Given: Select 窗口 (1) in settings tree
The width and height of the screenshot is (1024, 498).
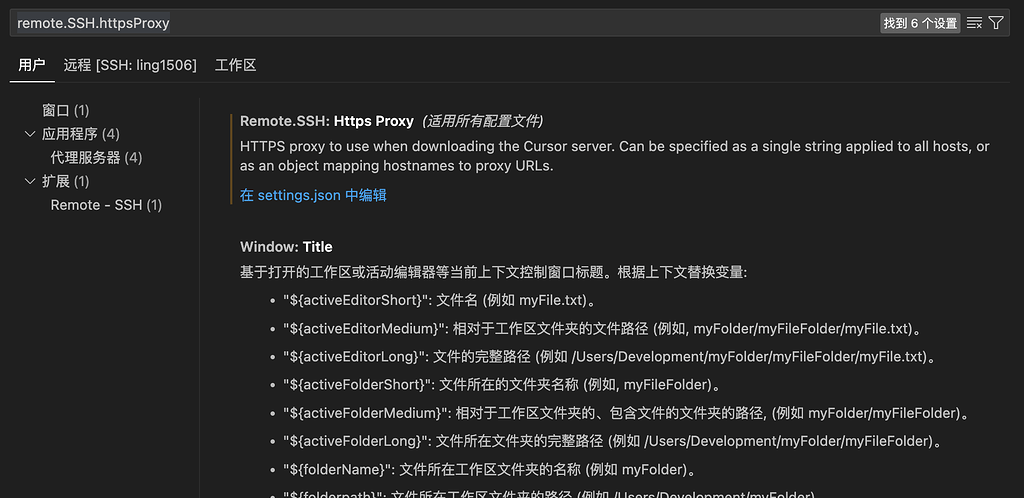Looking at the screenshot, I should (x=65, y=110).
